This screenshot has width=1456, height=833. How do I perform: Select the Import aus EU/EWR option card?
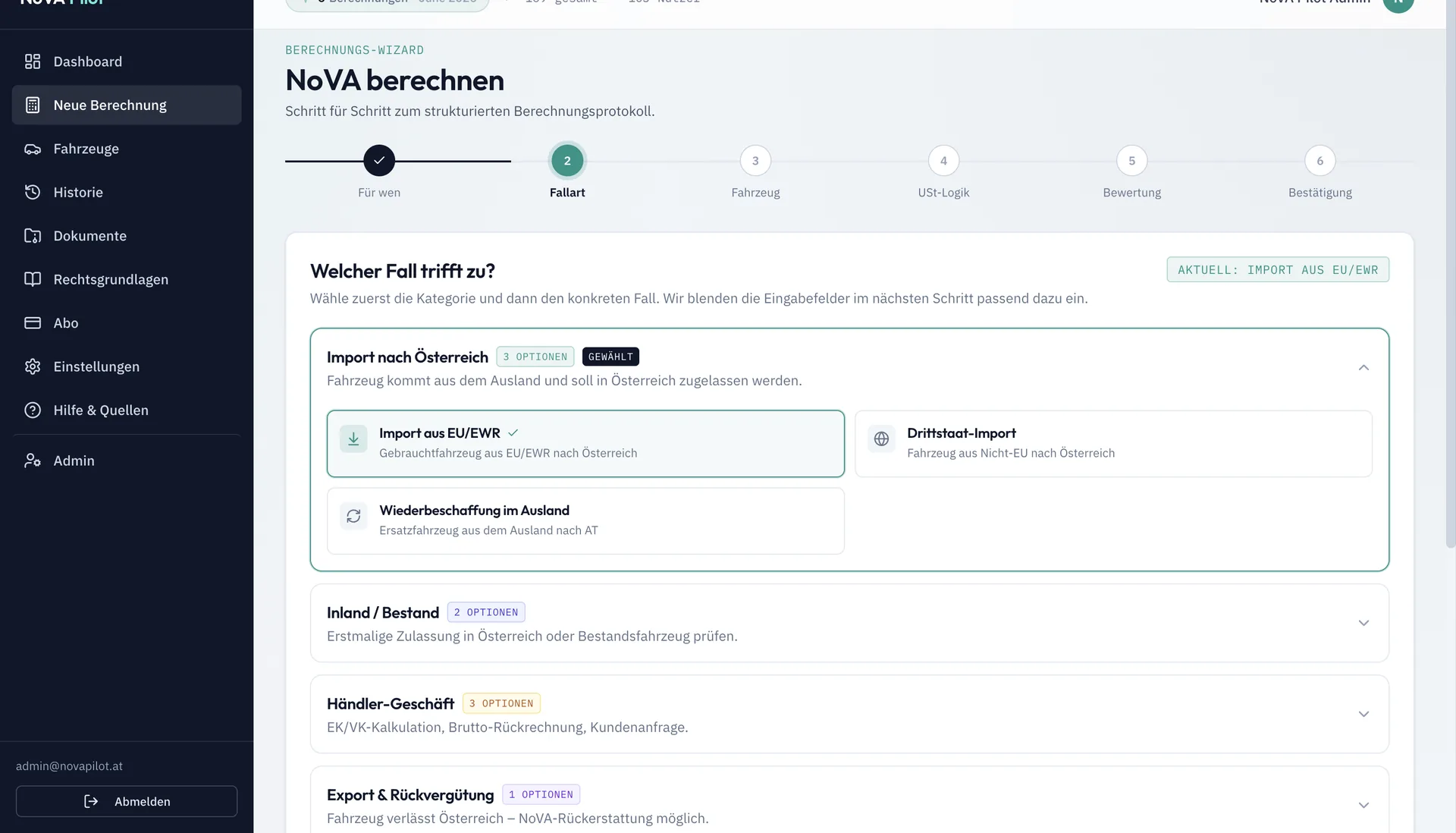(x=585, y=444)
